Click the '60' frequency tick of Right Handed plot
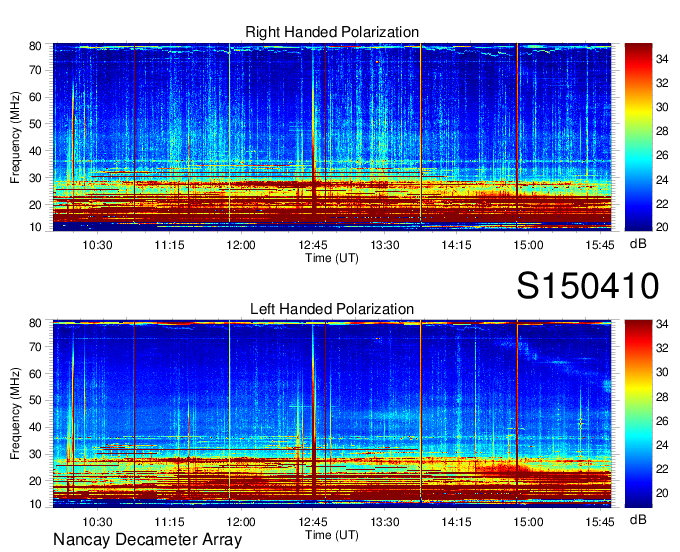The image size is (680, 552). click(35, 97)
